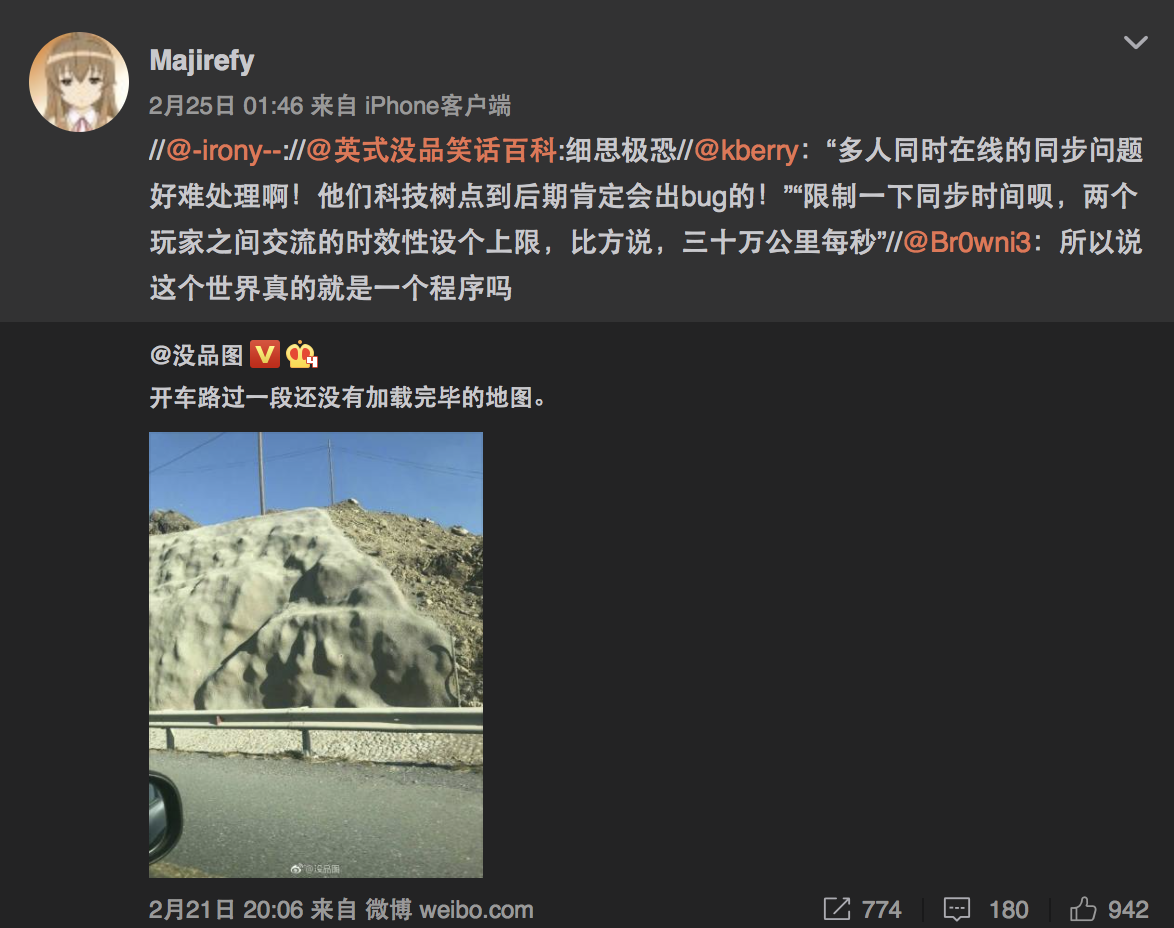This screenshot has width=1174, height=928.
Task: Click the 微博 weibo.com source link
Action: [x=449, y=909]
